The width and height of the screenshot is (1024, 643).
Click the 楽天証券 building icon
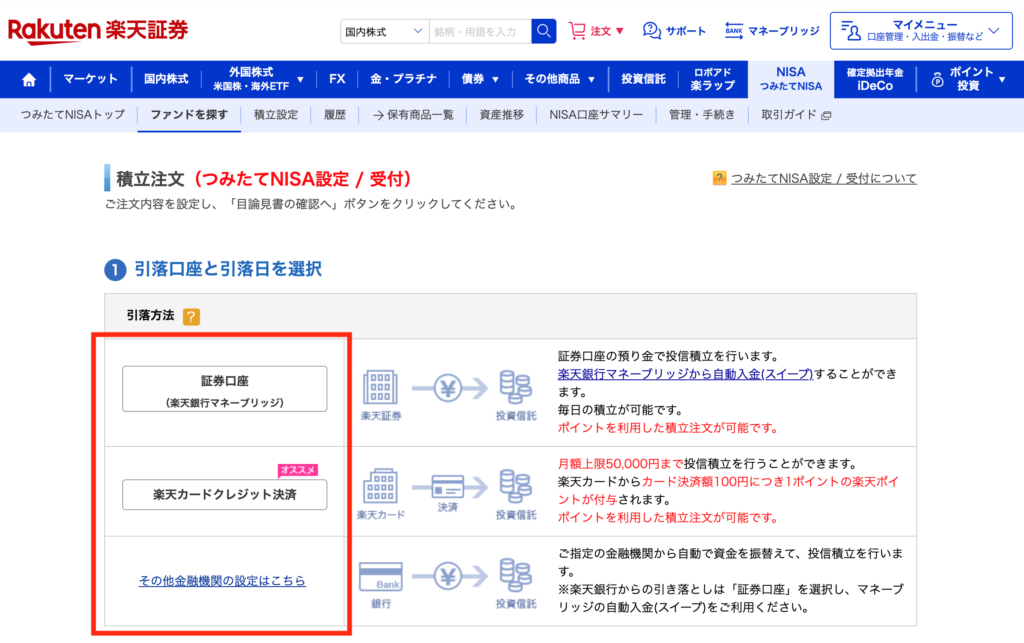(x=380, y=387)
